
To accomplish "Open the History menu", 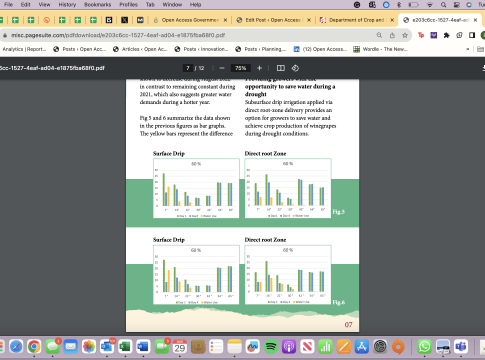I will tap(67, 5).
